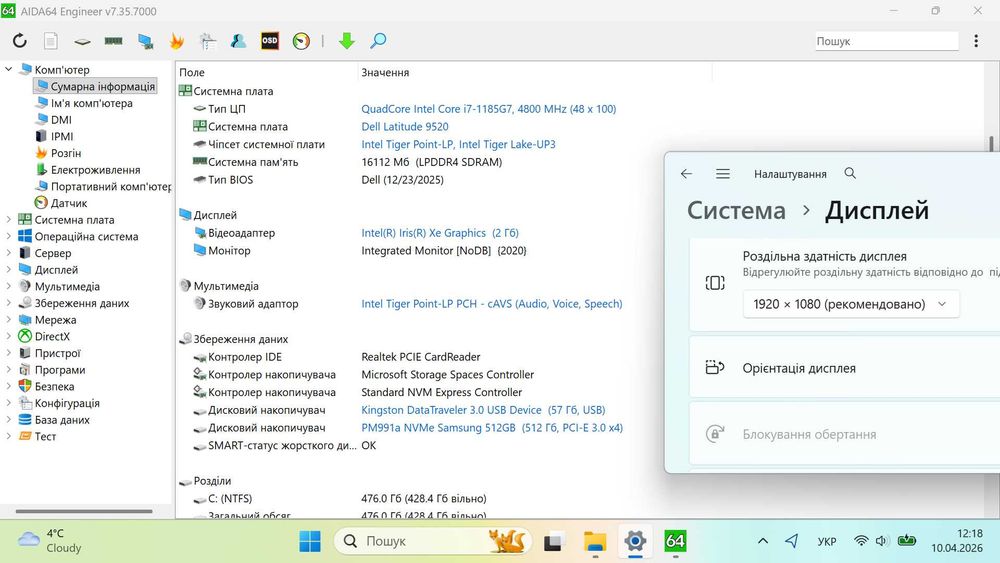Click the magnifier search toolbar icon

(x=378, y=41)
